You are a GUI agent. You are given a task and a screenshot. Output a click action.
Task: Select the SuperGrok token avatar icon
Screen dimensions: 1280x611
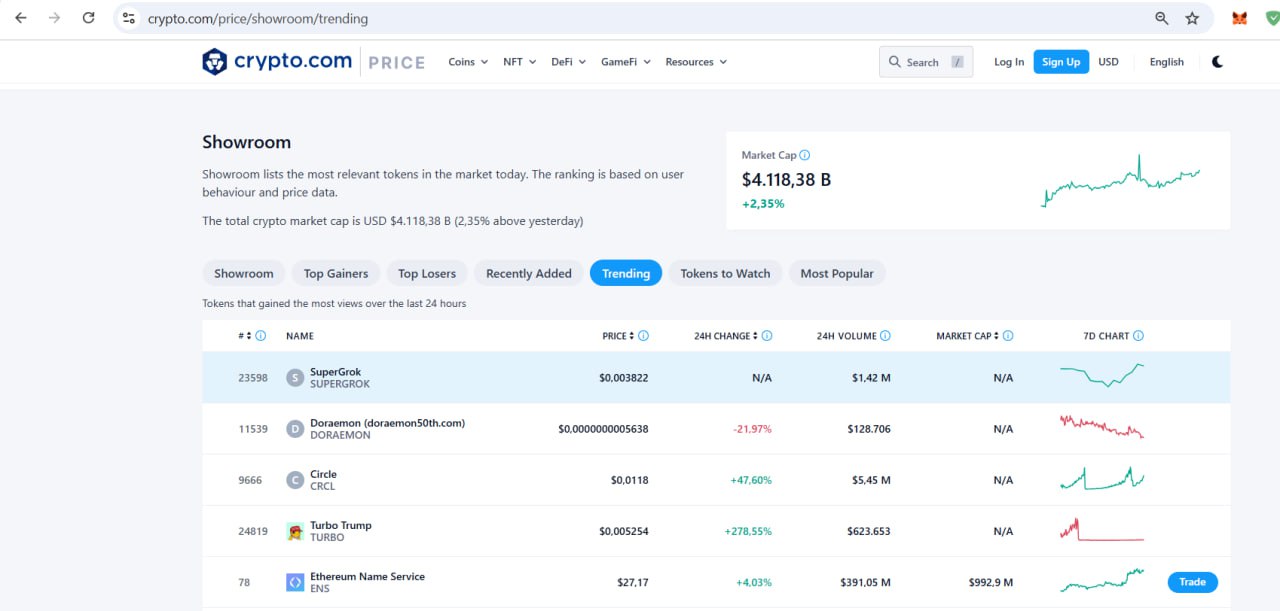click(x=294, y=378)
